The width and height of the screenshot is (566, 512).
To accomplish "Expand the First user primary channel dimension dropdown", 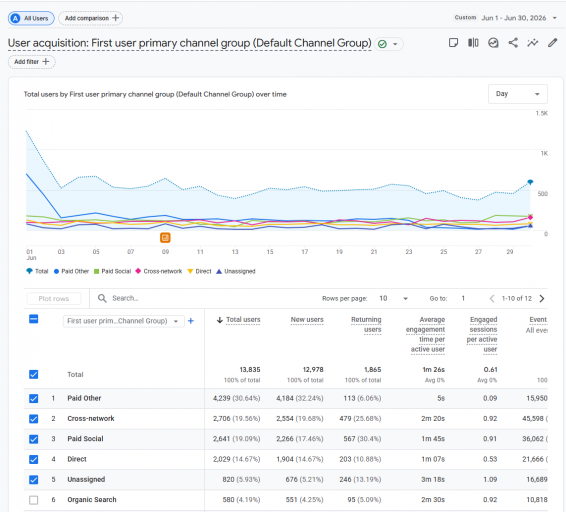I will point(123,321).
